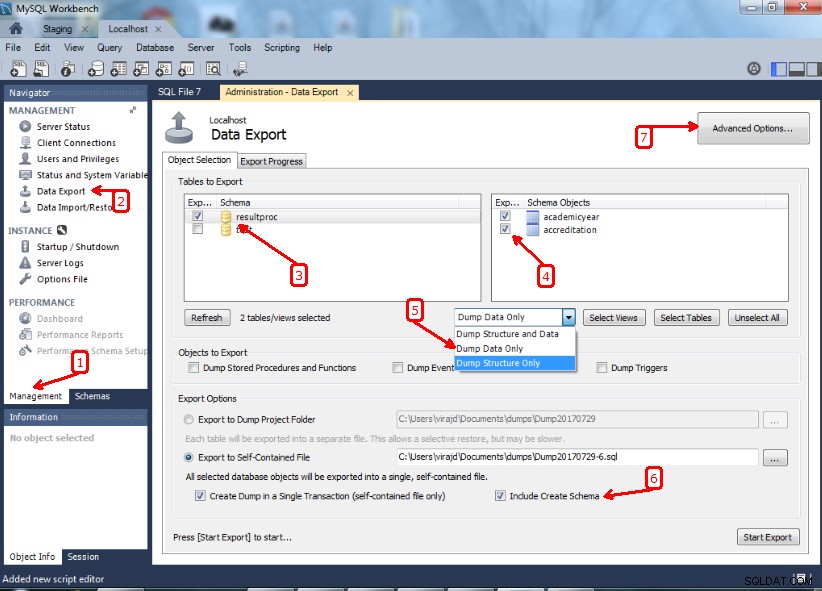Switch to the Session info tab
This screenshot has width=822, height=591.
[x=83, y=557]
